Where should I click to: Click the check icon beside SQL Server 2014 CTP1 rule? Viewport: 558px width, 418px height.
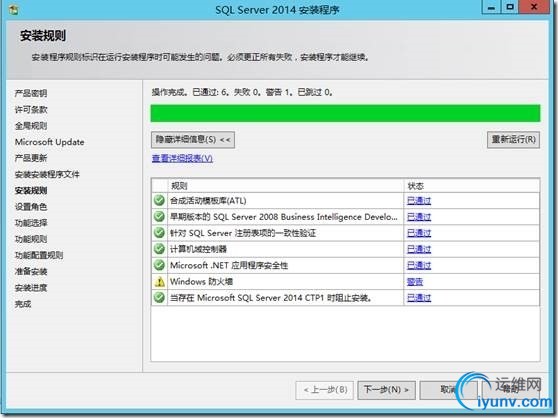pyautogui.click(x=159, y=297)
